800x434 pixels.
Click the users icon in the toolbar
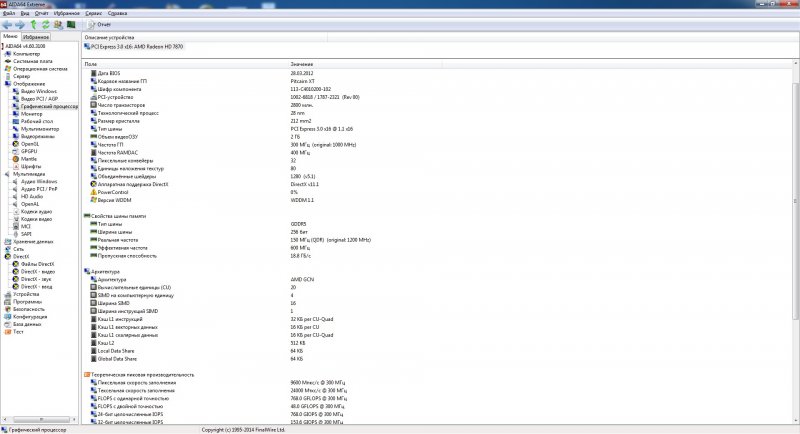click(x=60, y=23)
